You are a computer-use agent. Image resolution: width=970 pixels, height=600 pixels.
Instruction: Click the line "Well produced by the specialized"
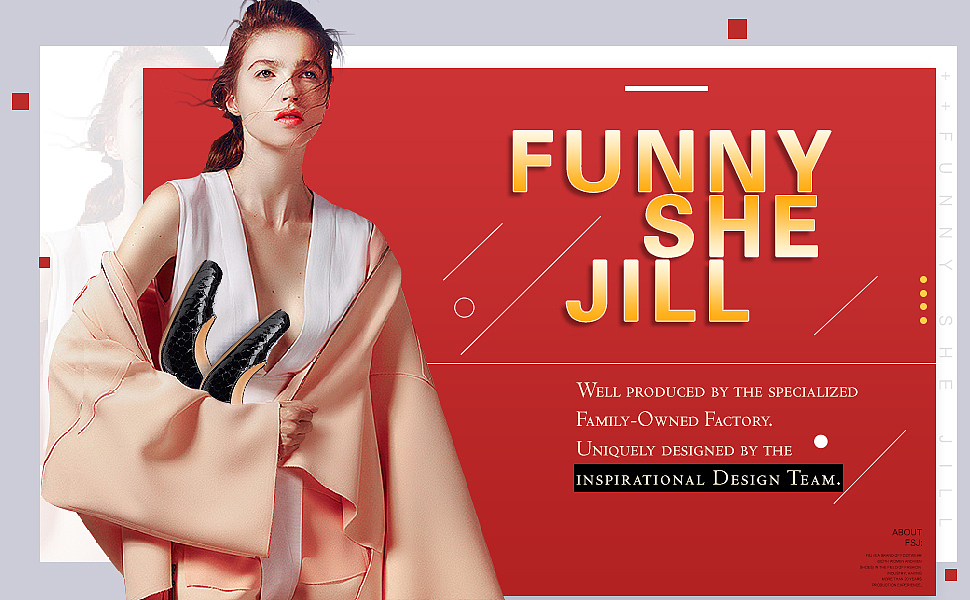(717, 391)
